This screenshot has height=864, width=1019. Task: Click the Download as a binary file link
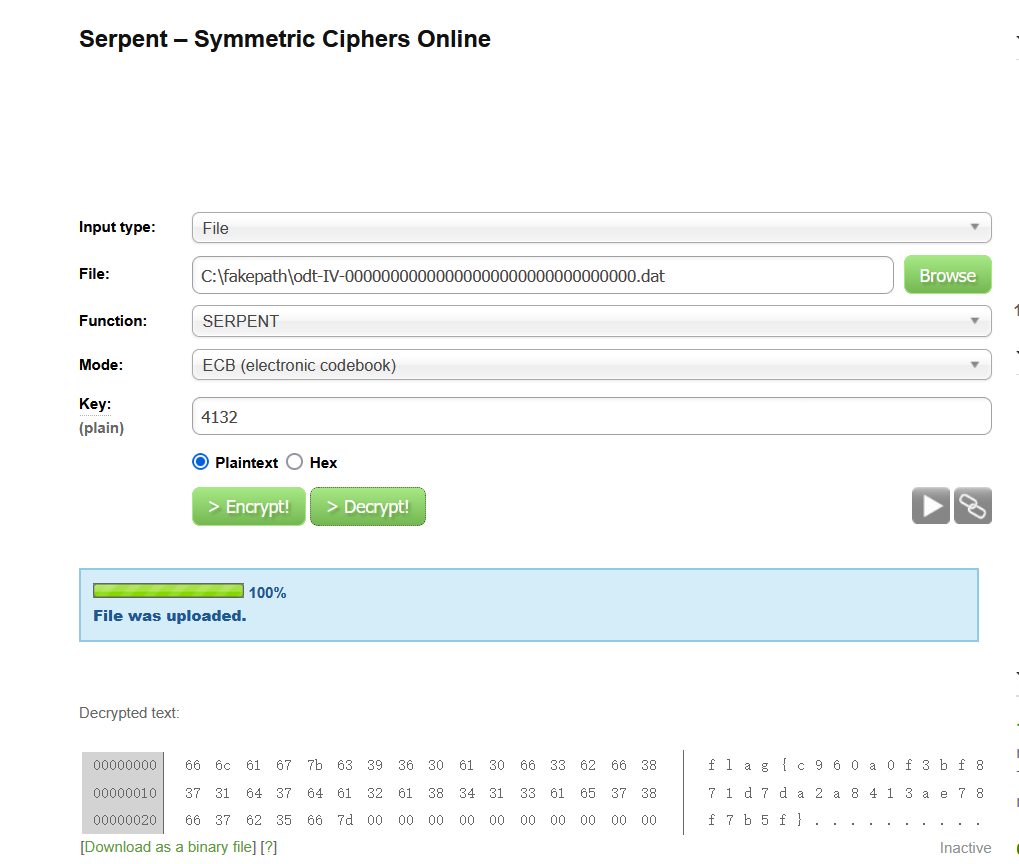point(169,847)
